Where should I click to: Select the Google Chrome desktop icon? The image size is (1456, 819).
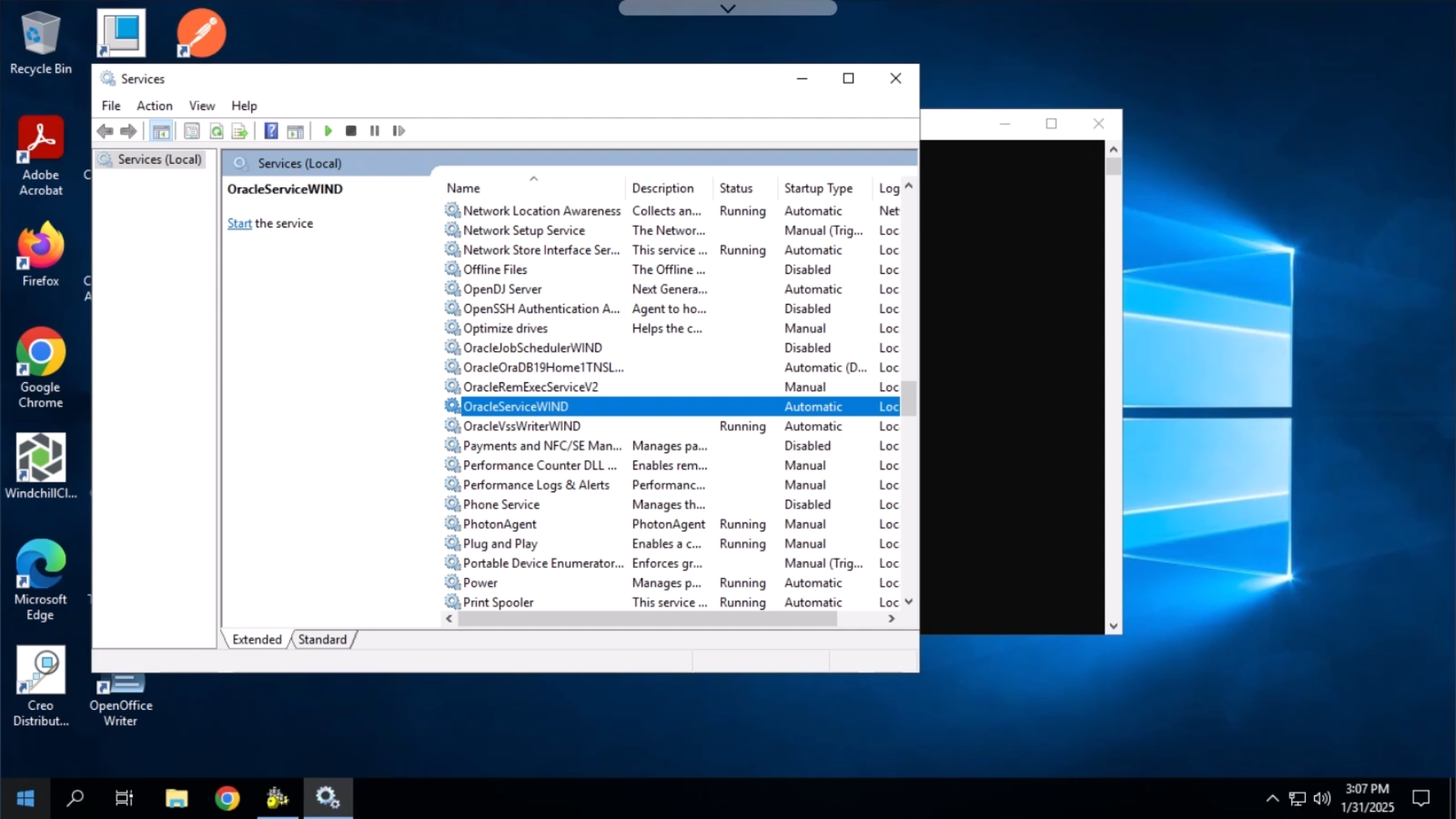(41, 368)
